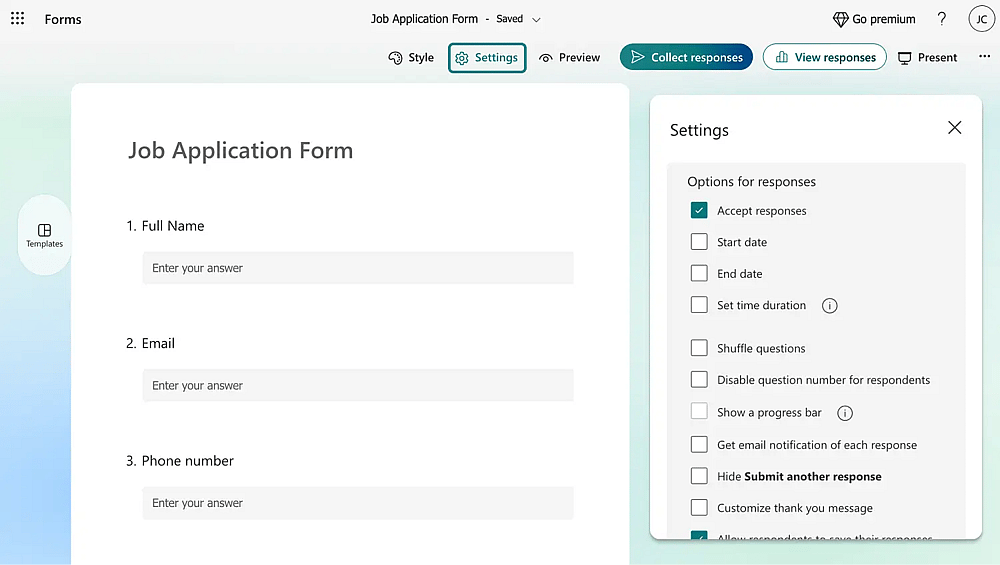Enable the Shuffle questions checkbox
The image size is (1000, 565).
699,348
